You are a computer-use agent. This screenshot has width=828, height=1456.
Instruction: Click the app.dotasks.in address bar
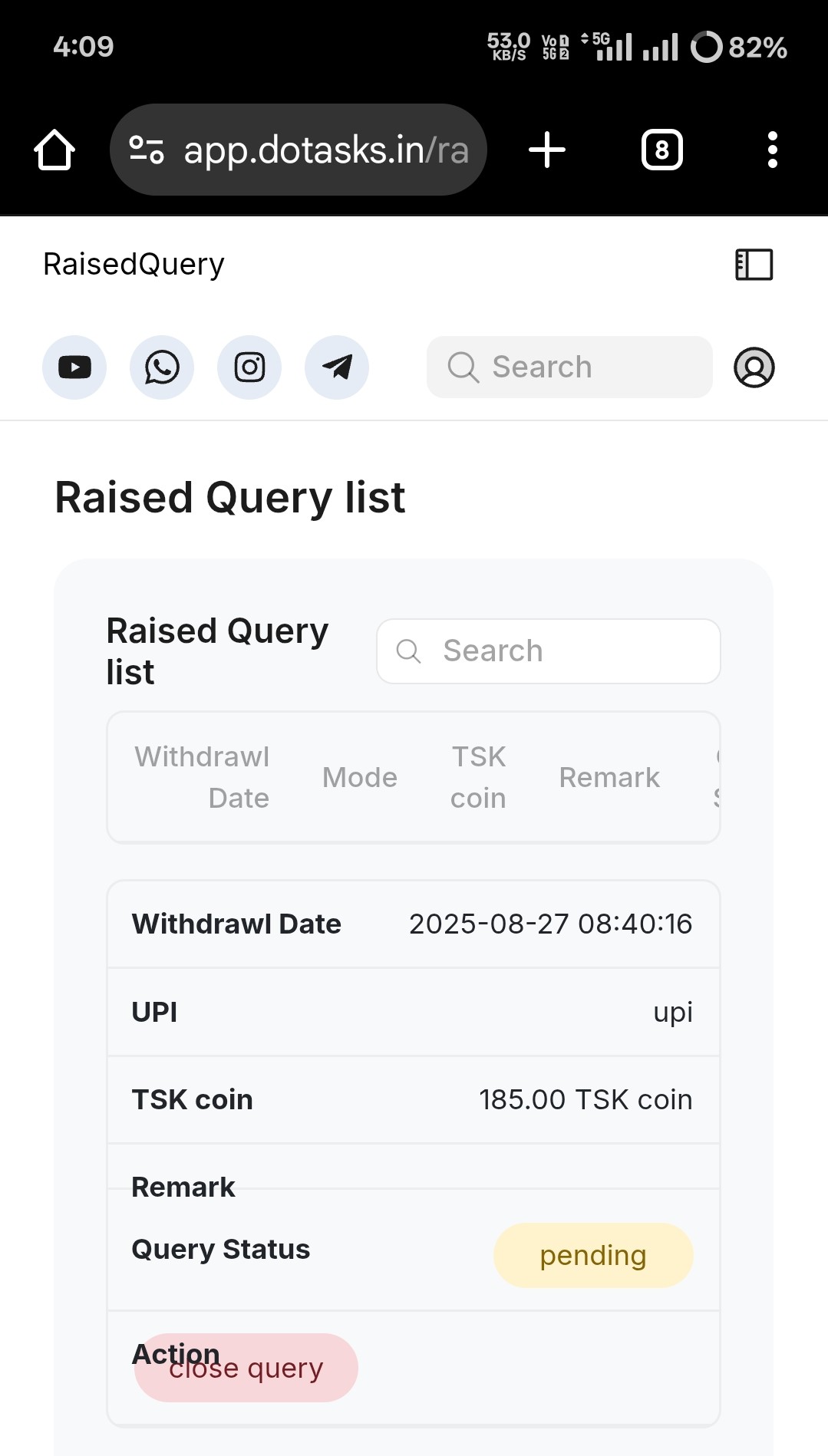coord(299,150)
